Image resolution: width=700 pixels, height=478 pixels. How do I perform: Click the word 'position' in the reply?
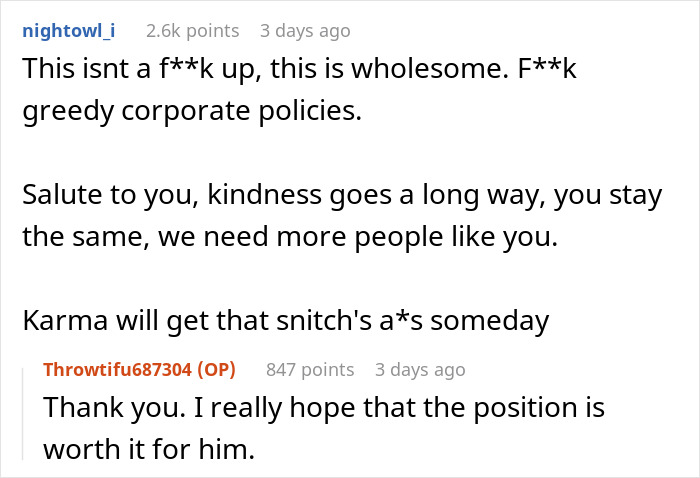pos(512,409)
